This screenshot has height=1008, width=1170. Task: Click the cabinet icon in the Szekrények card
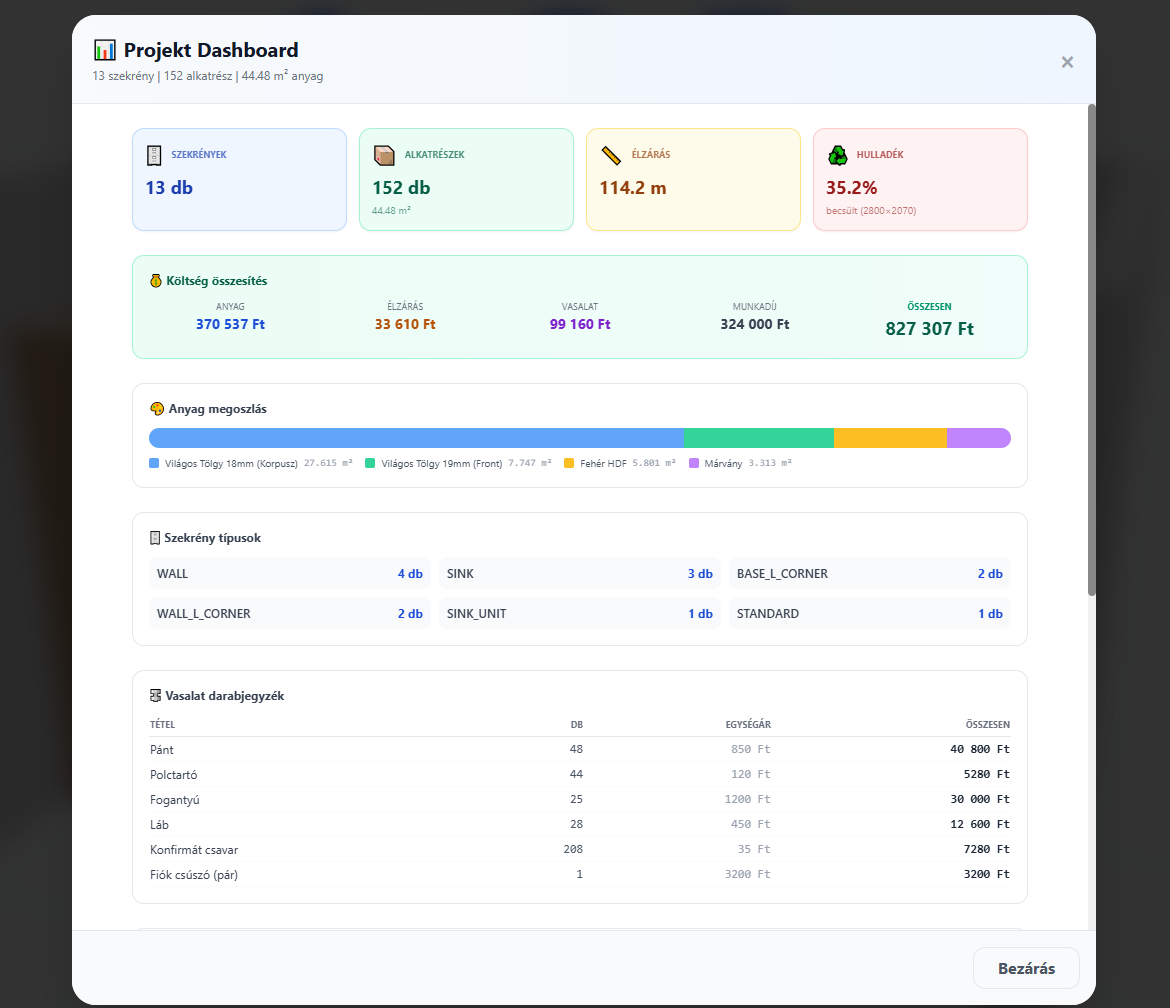(x=154, y=155)
